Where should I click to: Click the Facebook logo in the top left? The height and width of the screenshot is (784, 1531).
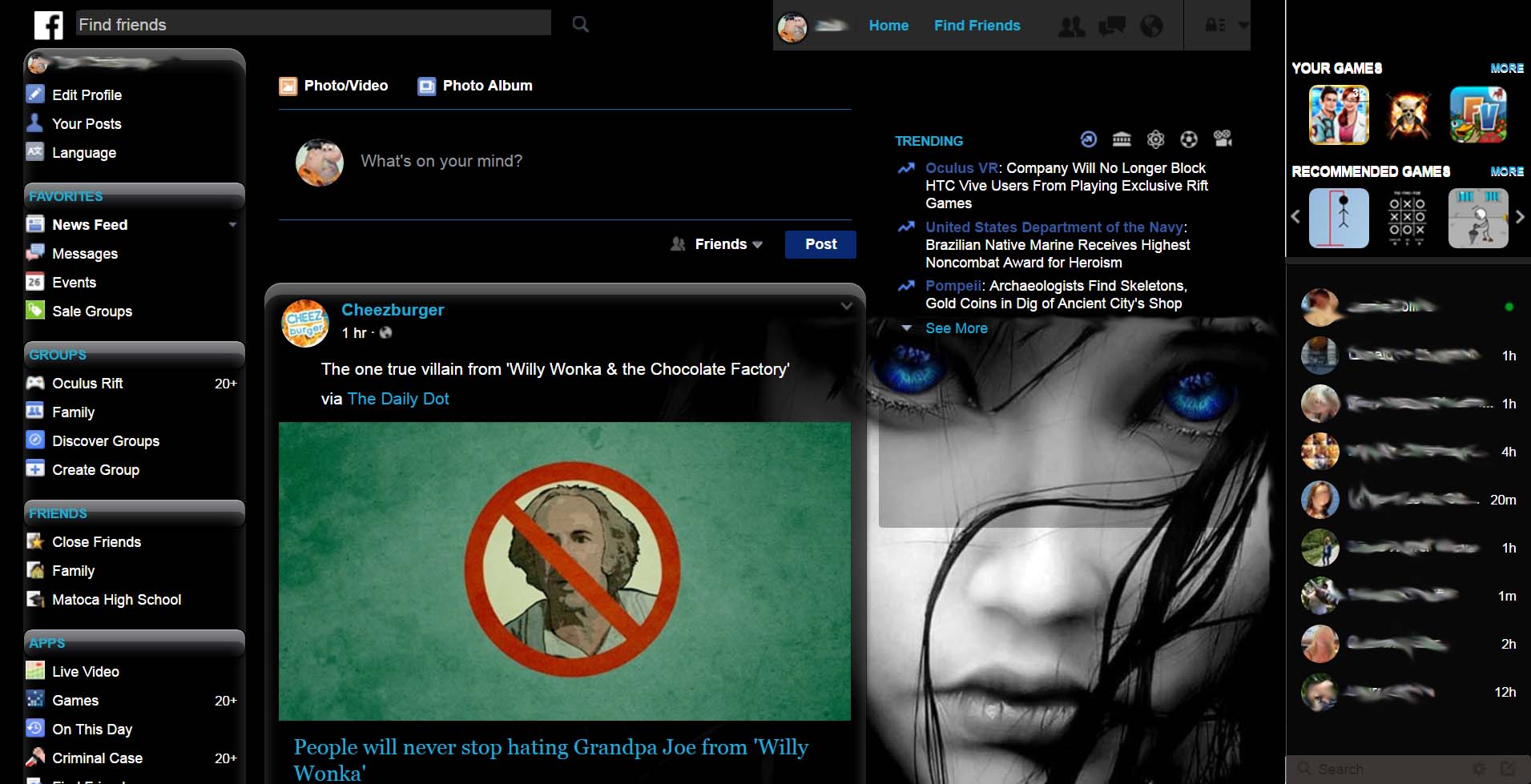[48, 26]
